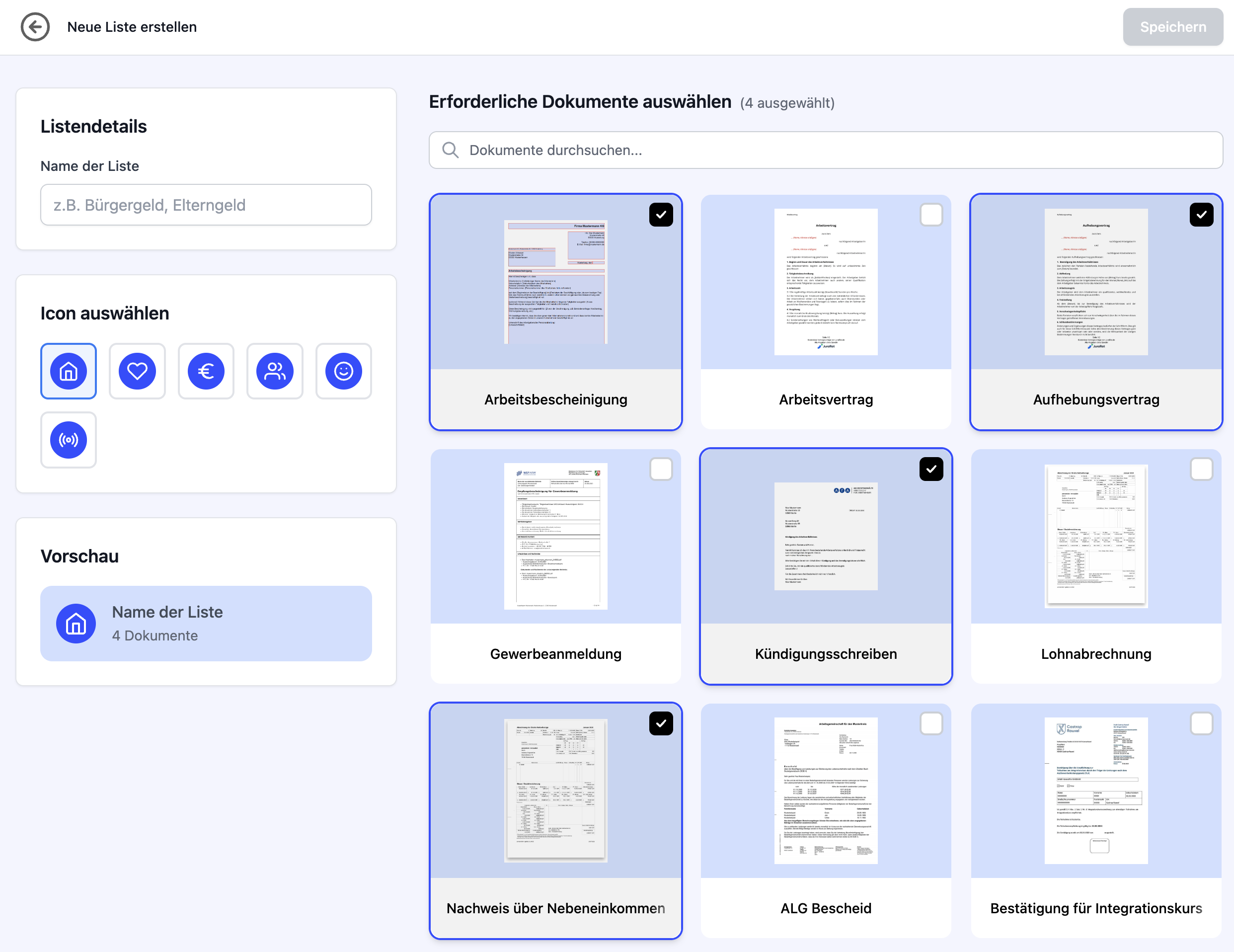The image size is (1234, 952).
Task: Click into the Name der Liste field
Action: 206,205
